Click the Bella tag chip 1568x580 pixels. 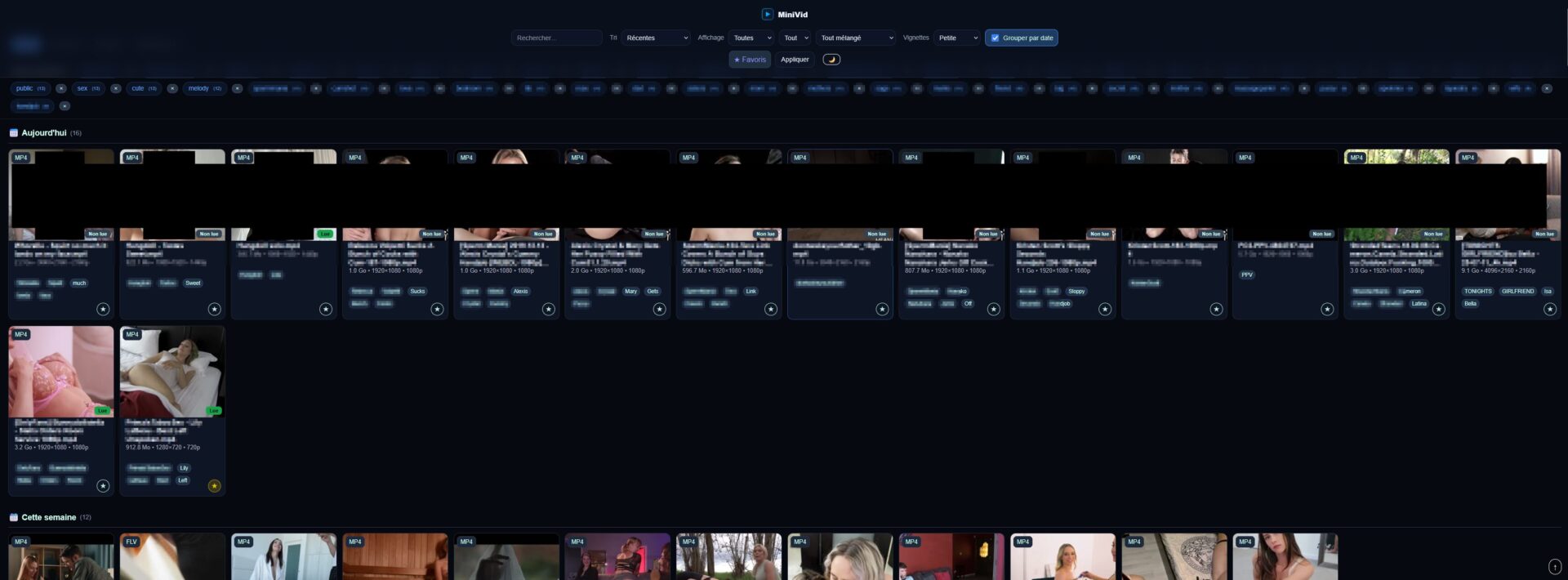pos(1470,303)
